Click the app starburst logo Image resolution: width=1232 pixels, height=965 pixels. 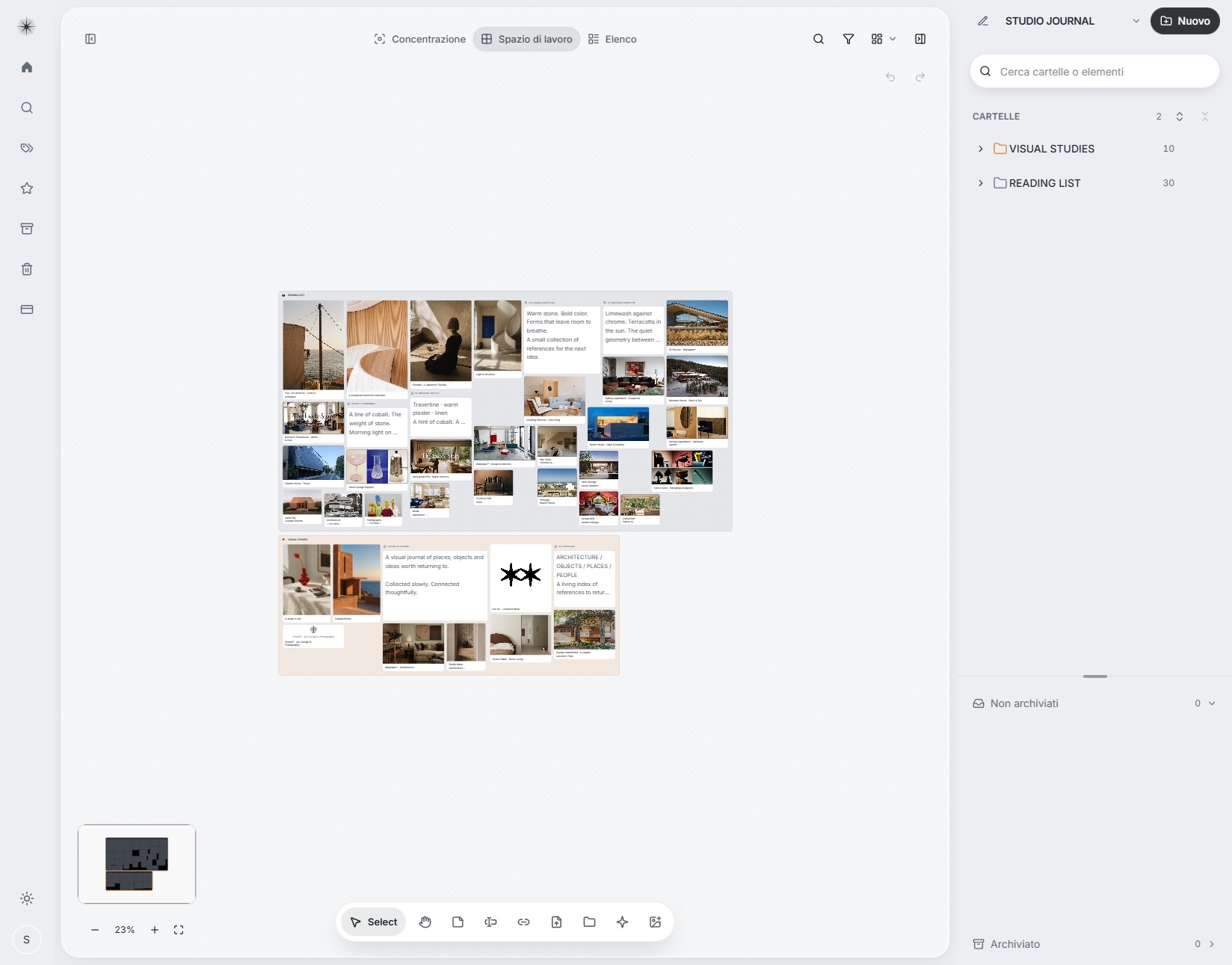27,27
